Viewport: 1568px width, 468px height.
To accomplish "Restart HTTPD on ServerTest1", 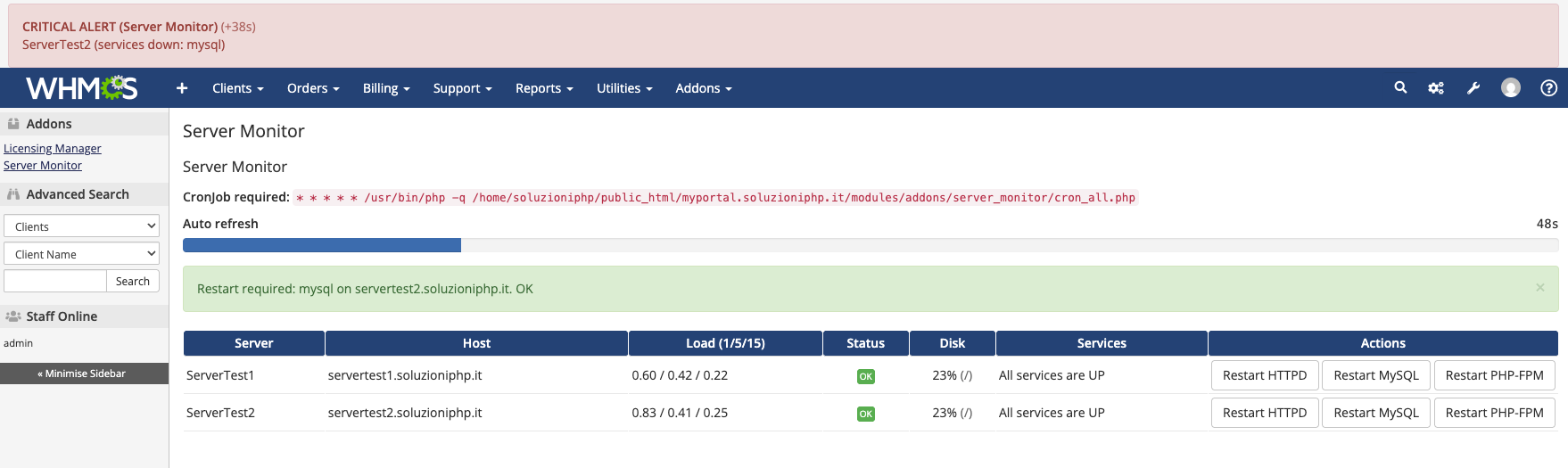I will pyautogui.click(x=1264, y=375).
